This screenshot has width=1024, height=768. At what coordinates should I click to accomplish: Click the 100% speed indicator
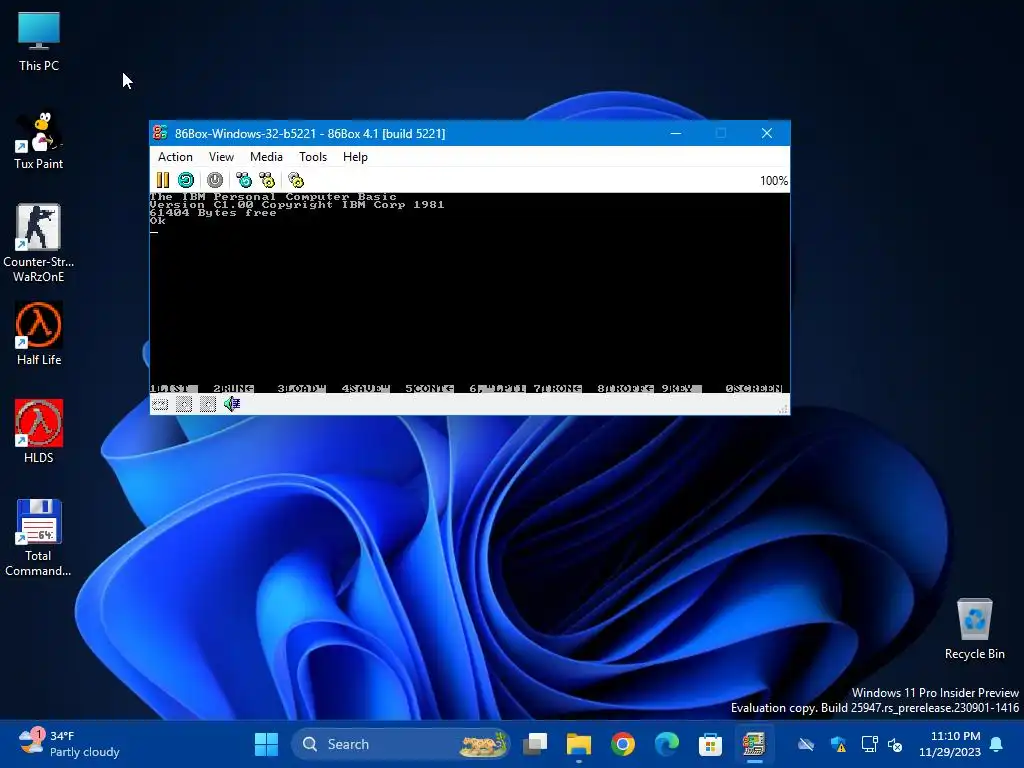774,181
